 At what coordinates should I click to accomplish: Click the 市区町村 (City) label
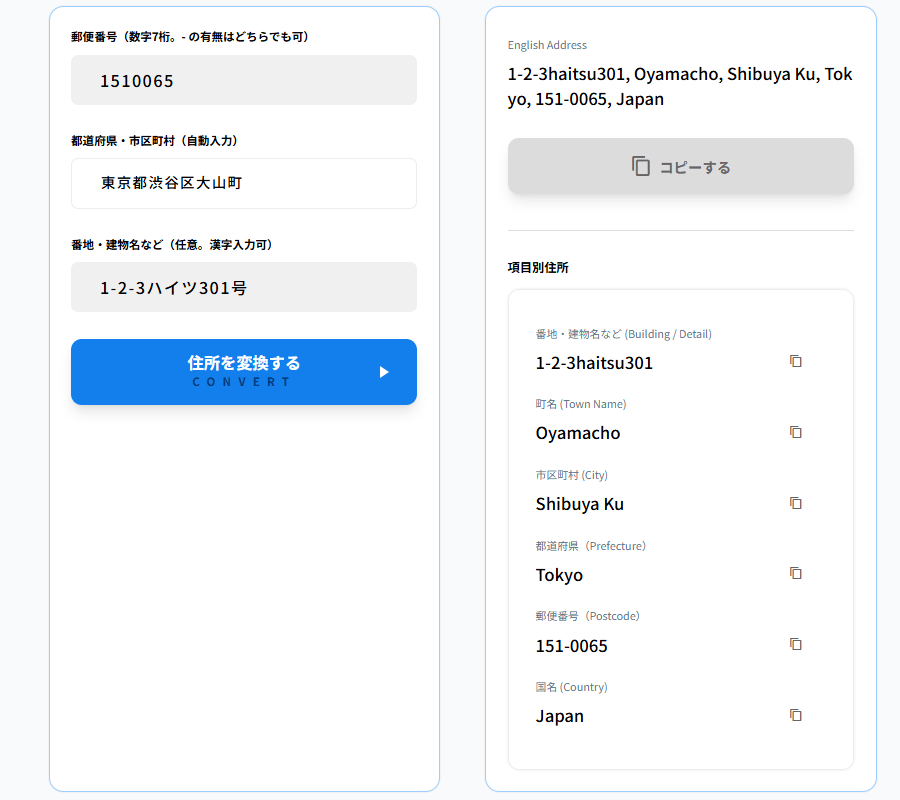[x=572, y=475]
